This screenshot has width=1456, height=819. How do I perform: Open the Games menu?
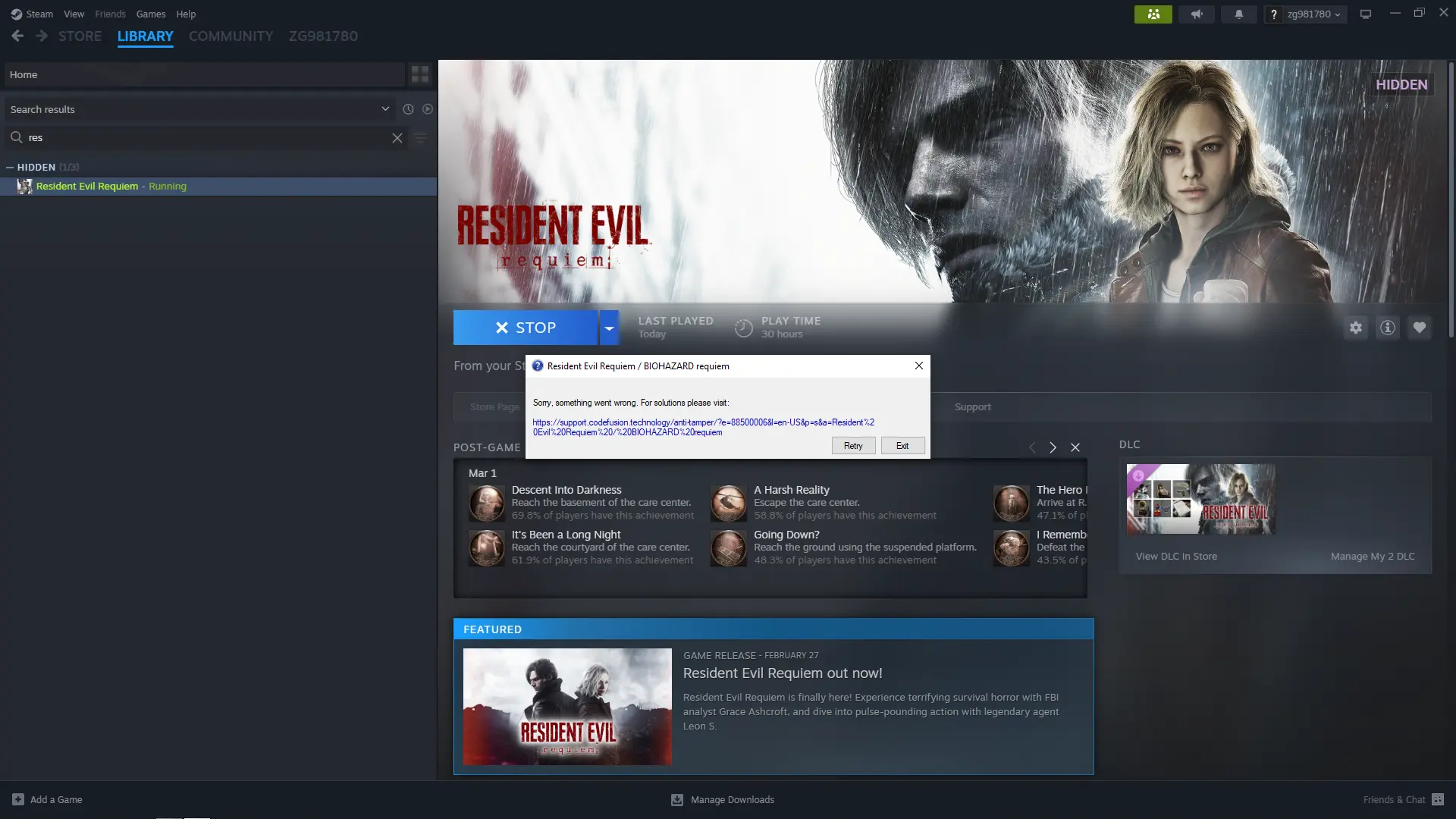[x=150, y=14]
